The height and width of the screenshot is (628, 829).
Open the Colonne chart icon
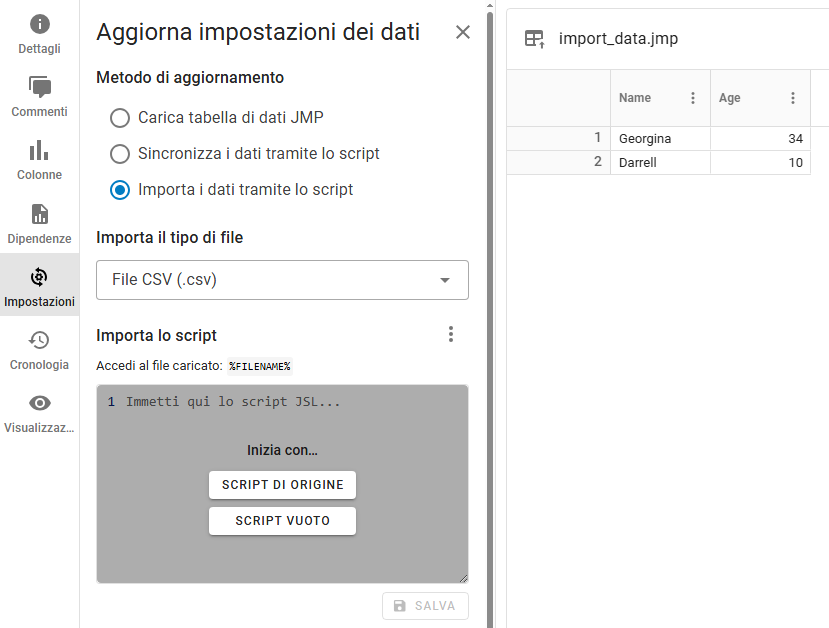[x=39, y=151]
